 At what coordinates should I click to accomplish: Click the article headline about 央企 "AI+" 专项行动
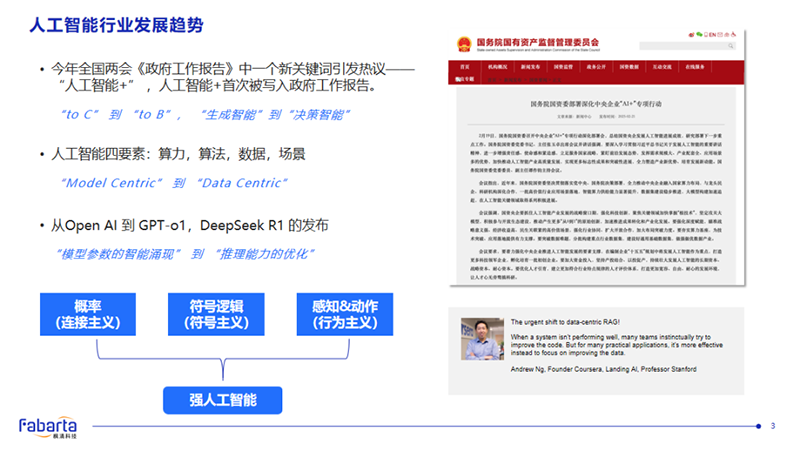(x=596, y=104)
